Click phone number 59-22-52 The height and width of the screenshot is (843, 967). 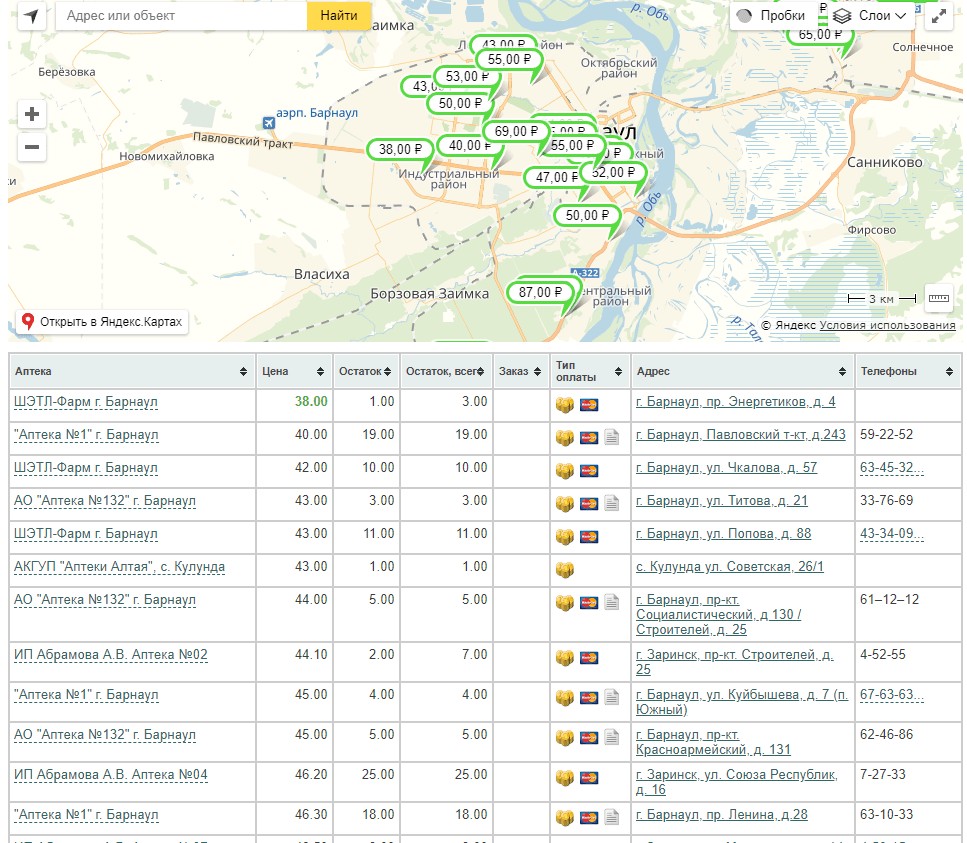click(886, 434)
